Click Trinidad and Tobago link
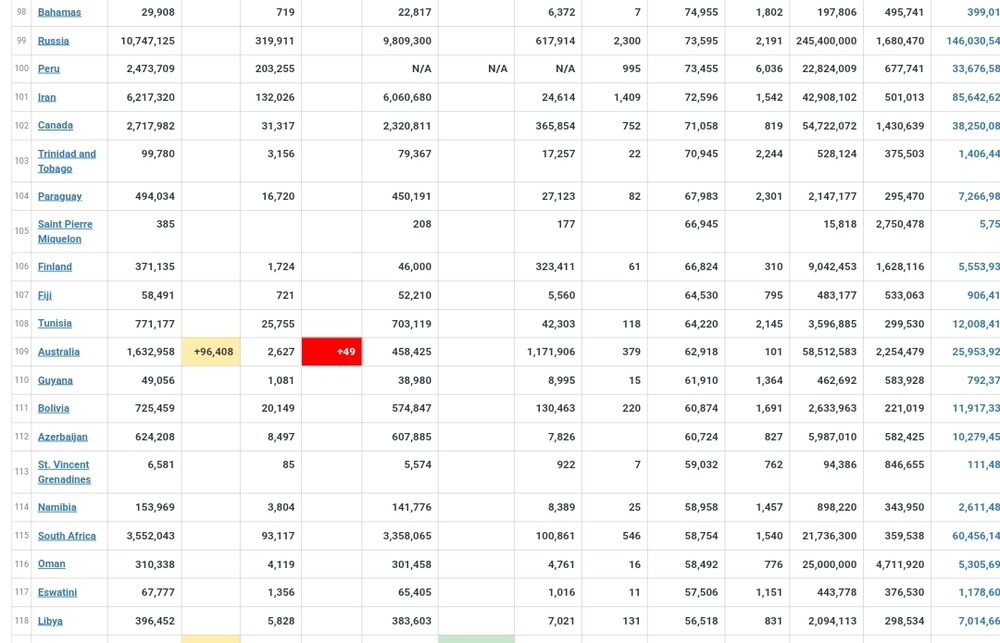Viewport: 1000px width, 643px height. [x=66, y=161]
